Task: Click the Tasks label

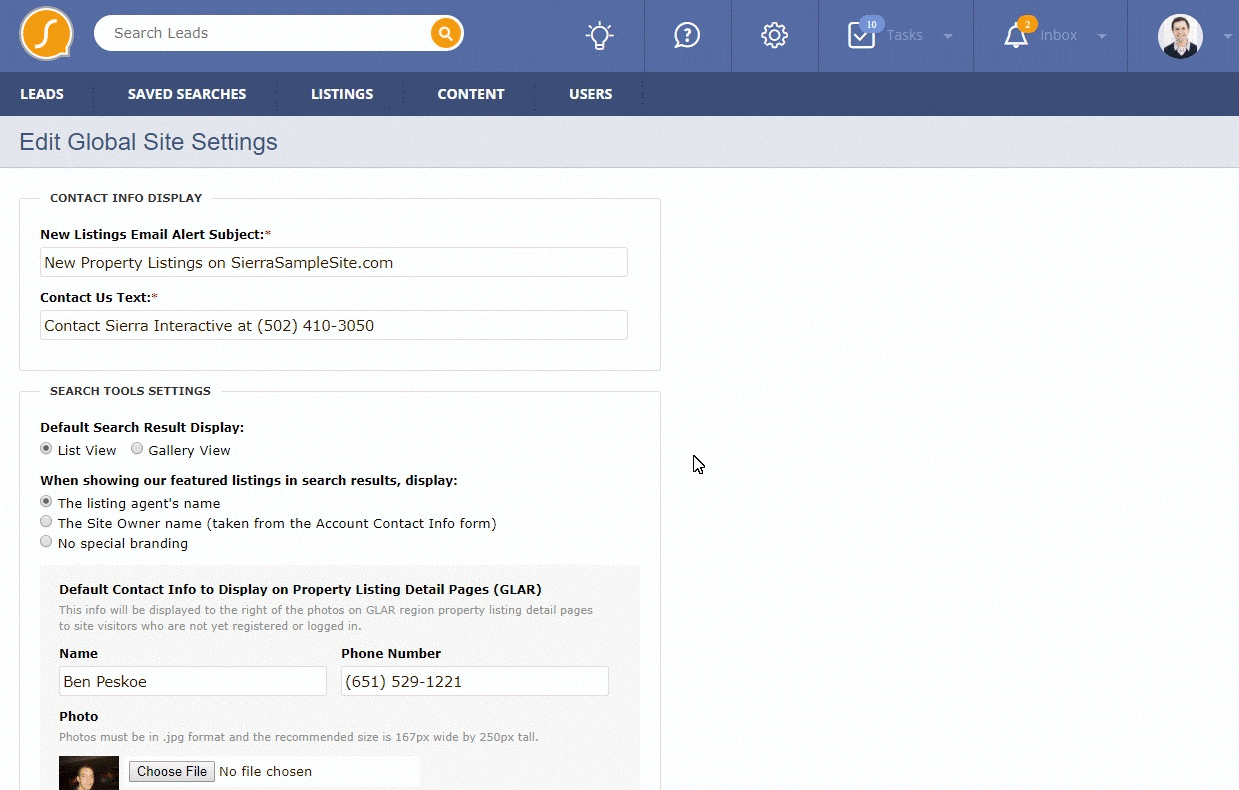Action: tap(905, 35)
